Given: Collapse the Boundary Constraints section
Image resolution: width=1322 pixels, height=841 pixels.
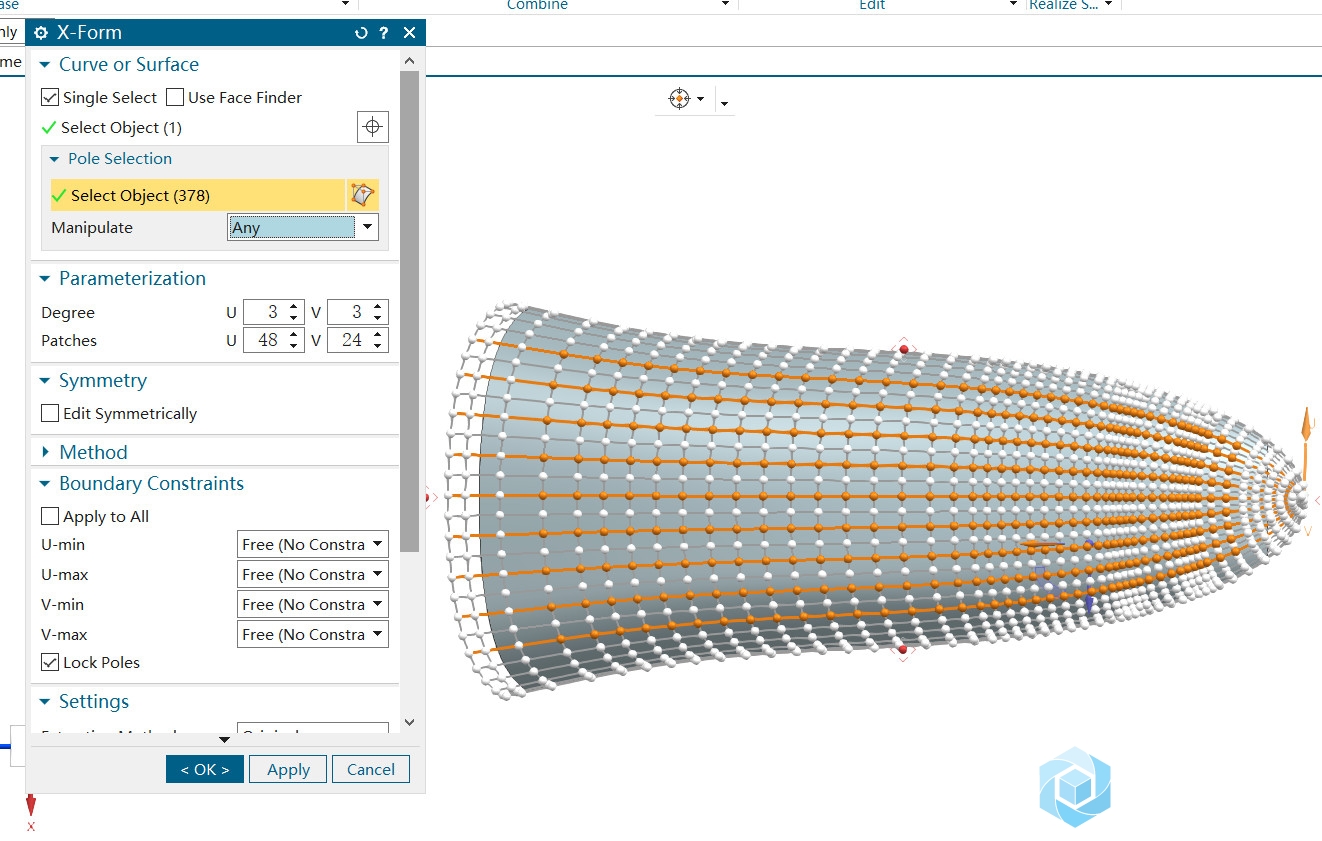Looking at the screenshot, I should coord(45,484).
